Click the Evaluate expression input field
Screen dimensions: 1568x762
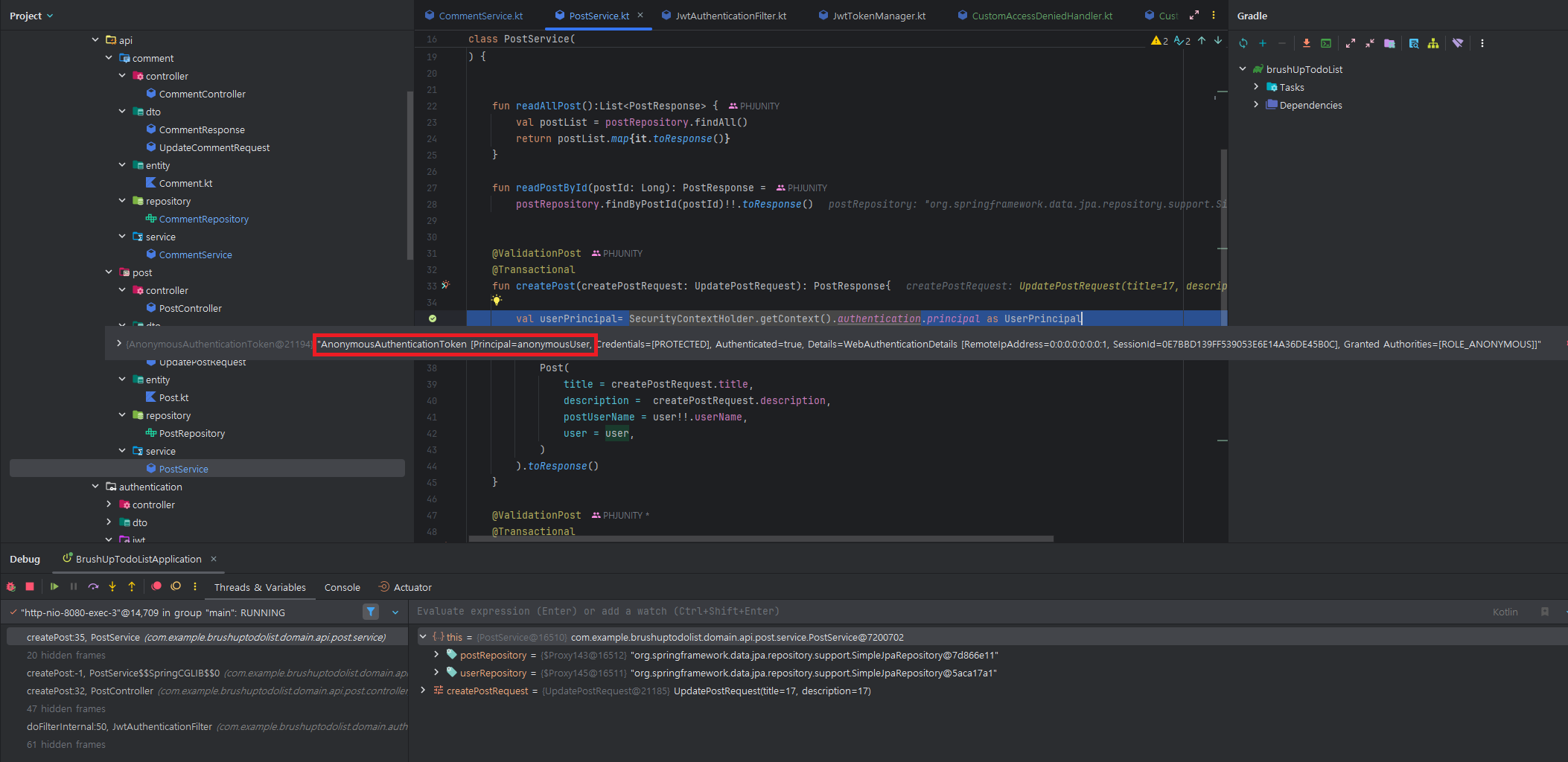(946, 612)
